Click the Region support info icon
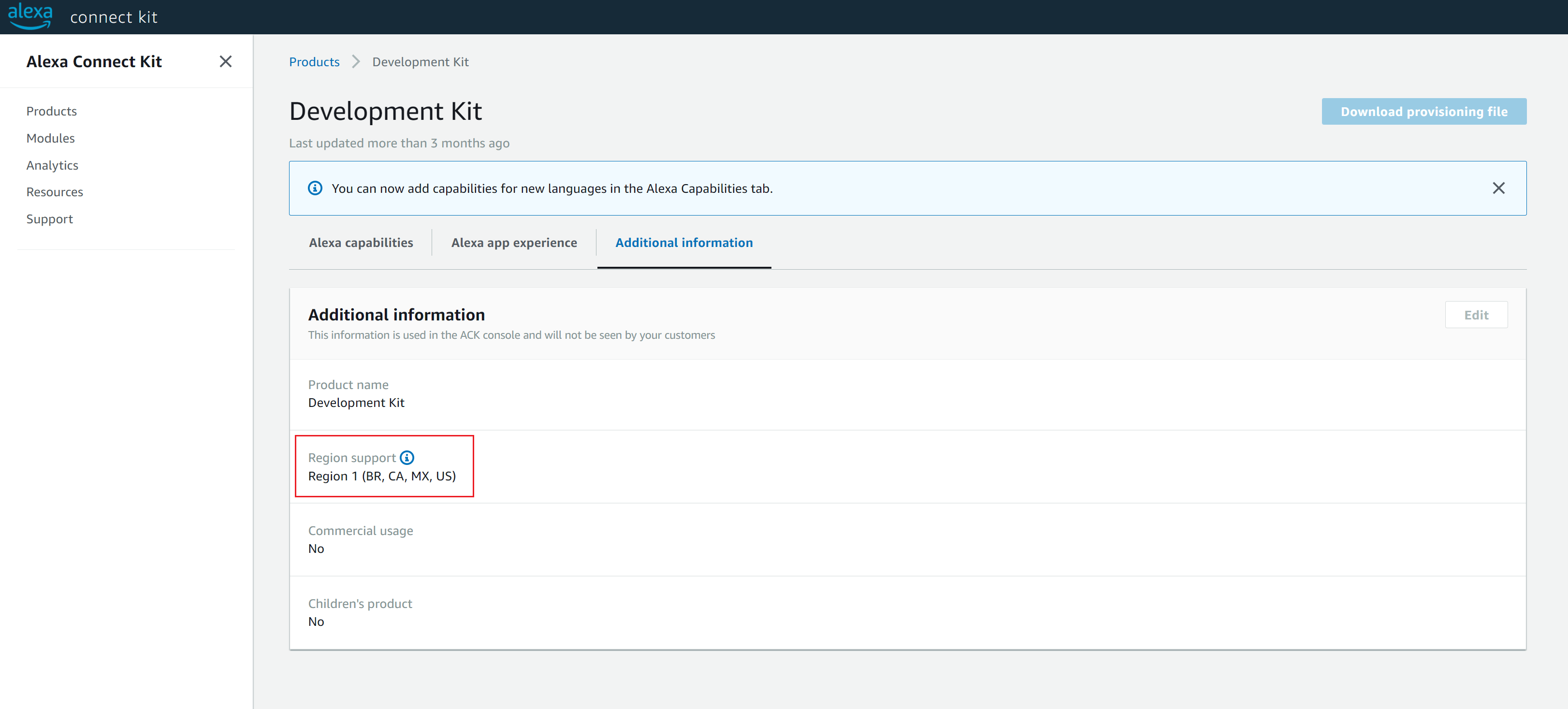 point(407,458)
